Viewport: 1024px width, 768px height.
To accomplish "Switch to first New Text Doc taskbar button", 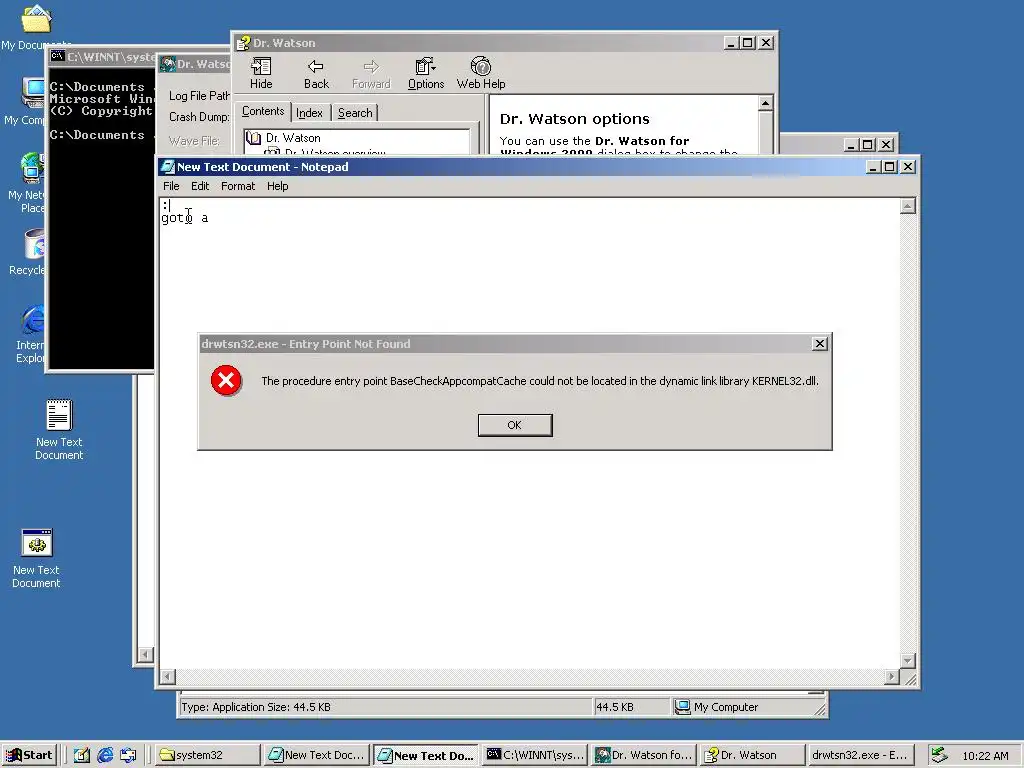I will (x=317, y=755).
